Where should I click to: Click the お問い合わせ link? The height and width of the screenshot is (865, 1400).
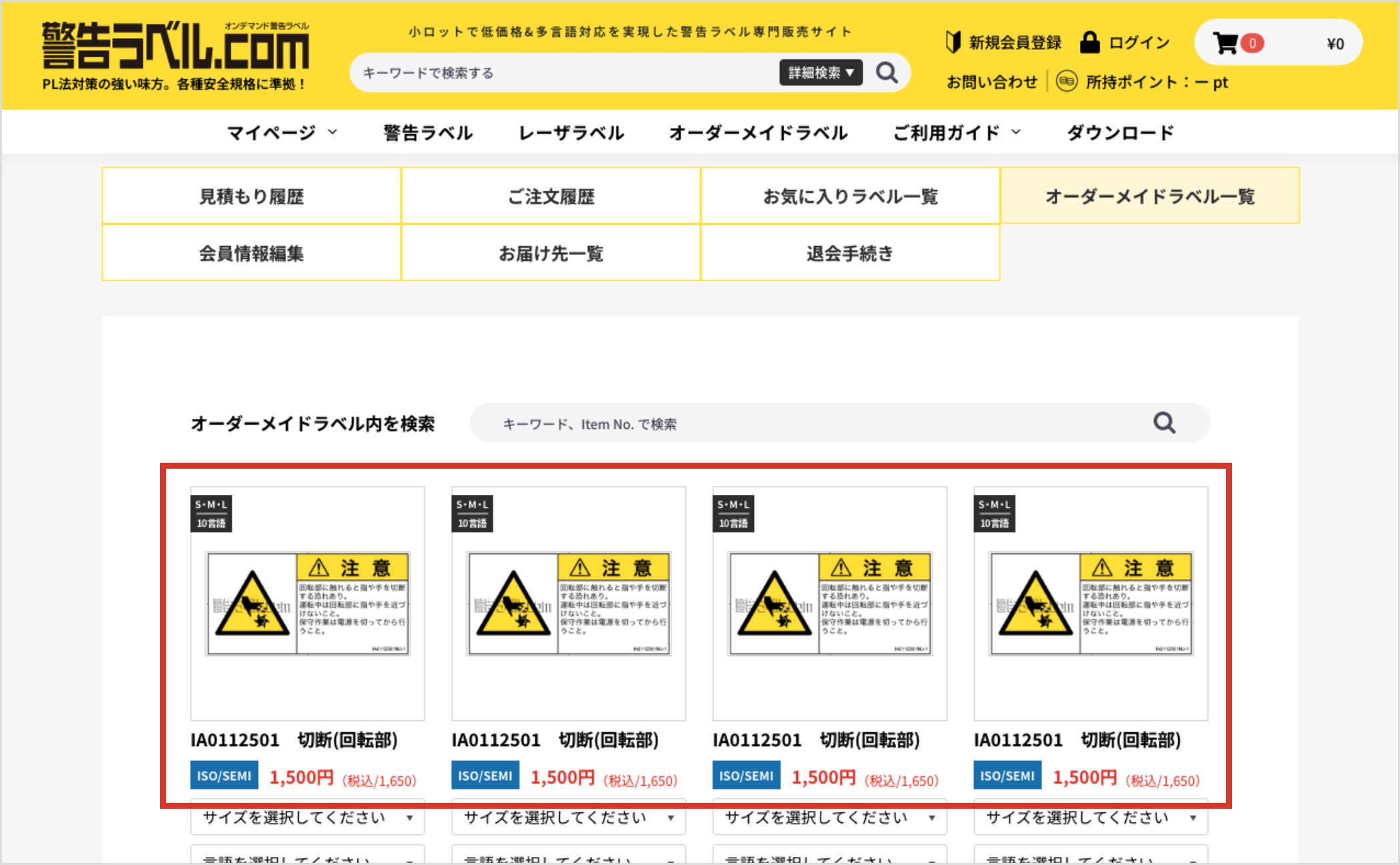(993, 81)
